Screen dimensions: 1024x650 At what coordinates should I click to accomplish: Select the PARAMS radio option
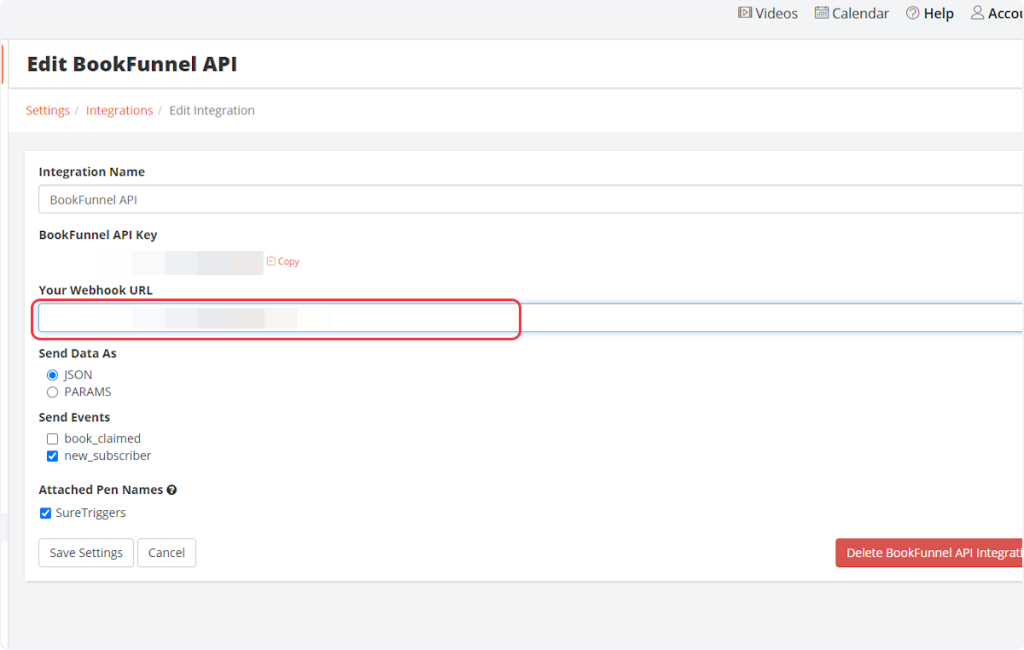[x=53, y=392]
